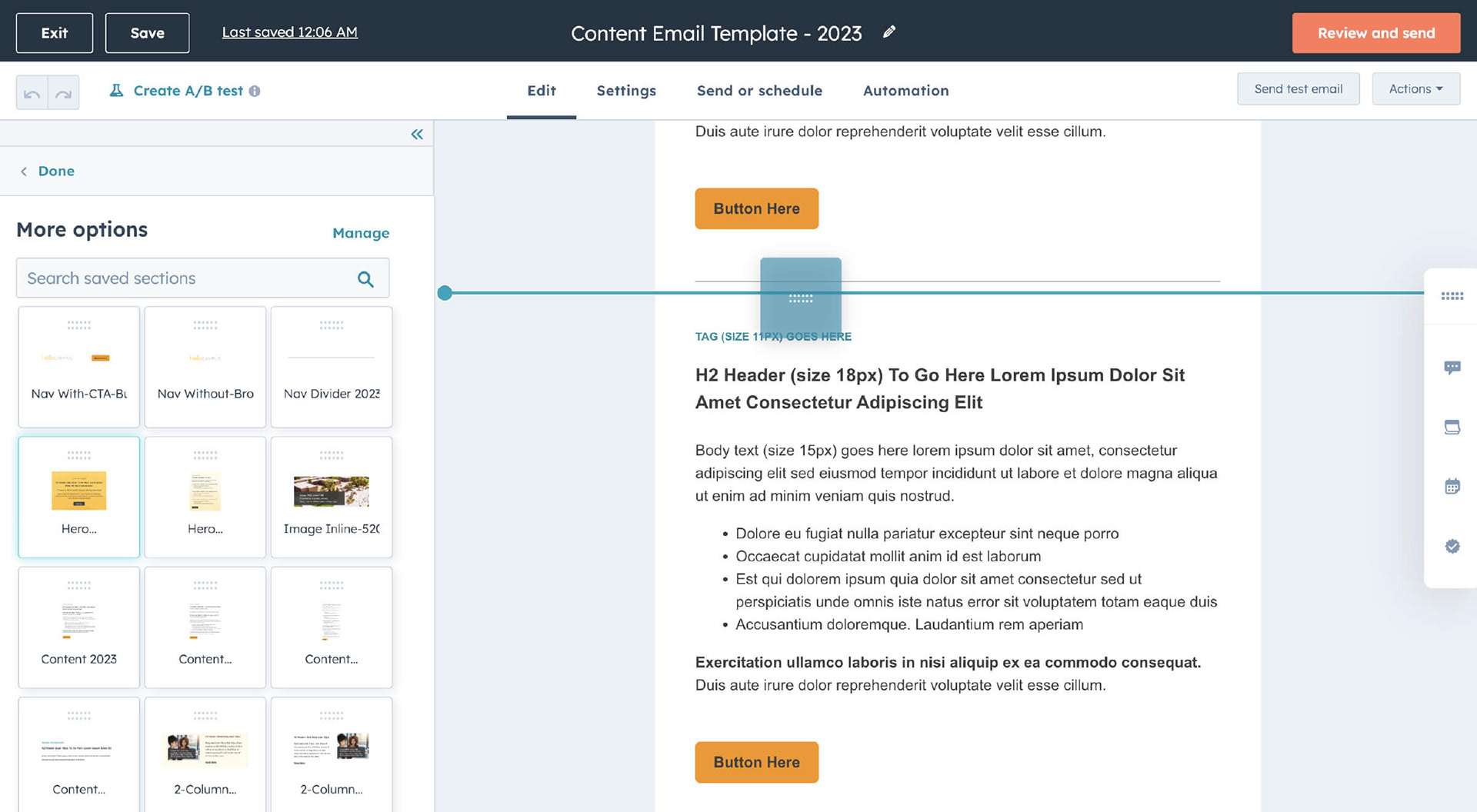1477x812 pixels.
Task: Click the Manage link
Action: click(x=361, y=233)
